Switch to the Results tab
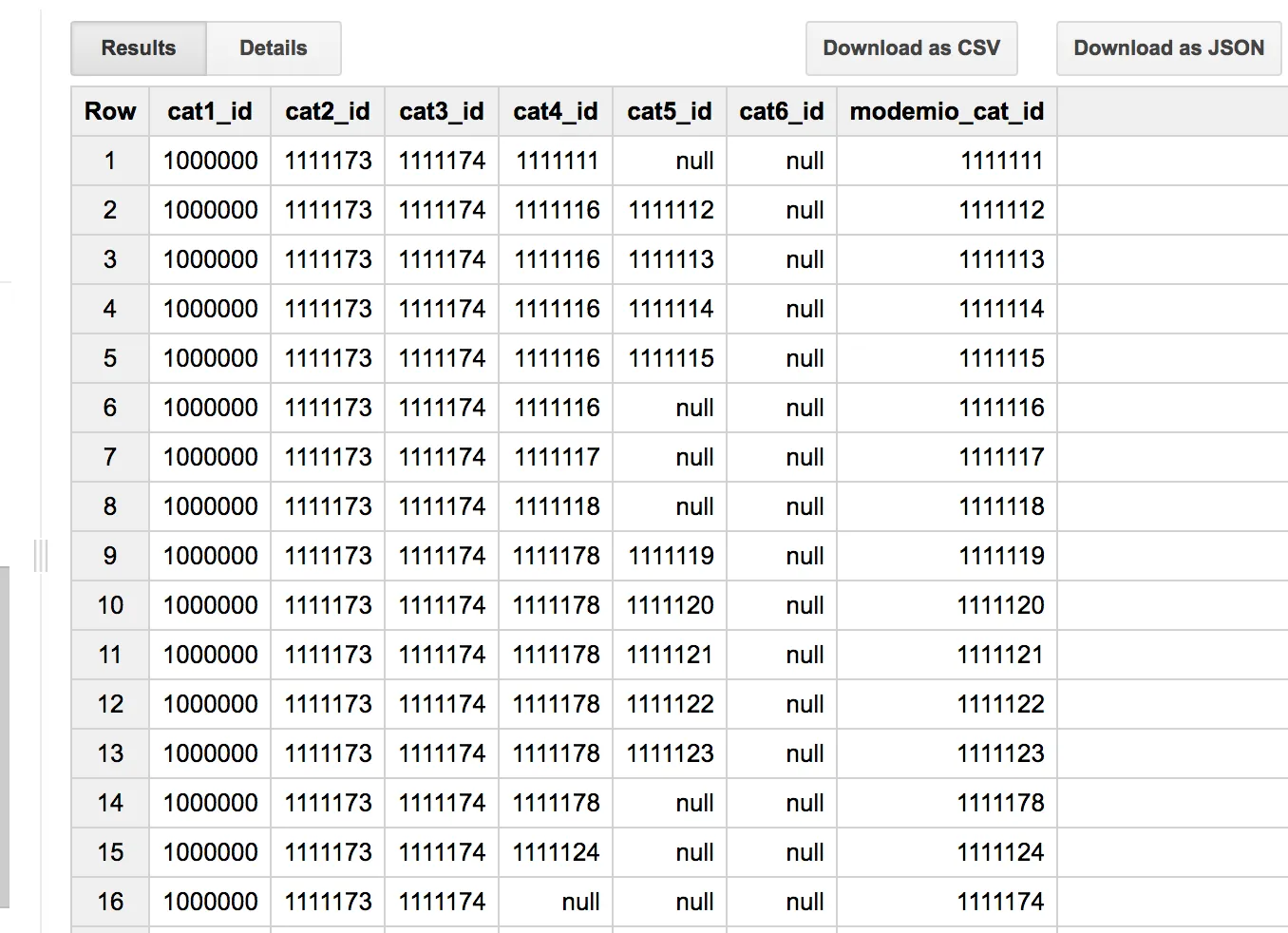 pyautogui.click(x=139, y=48)
